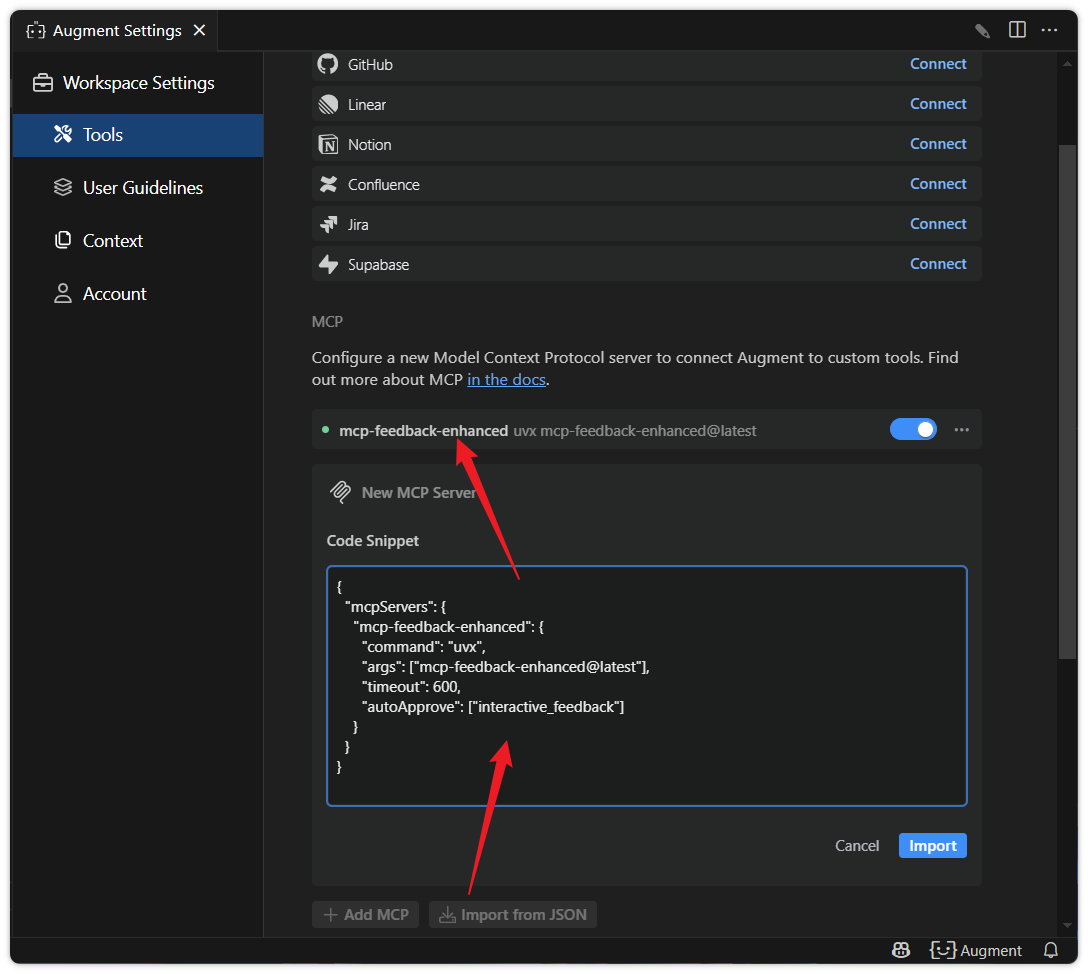Viewport: 1088px width, 974px height.
Task: Click the scrollbar down arrow
Action: 1066,925
